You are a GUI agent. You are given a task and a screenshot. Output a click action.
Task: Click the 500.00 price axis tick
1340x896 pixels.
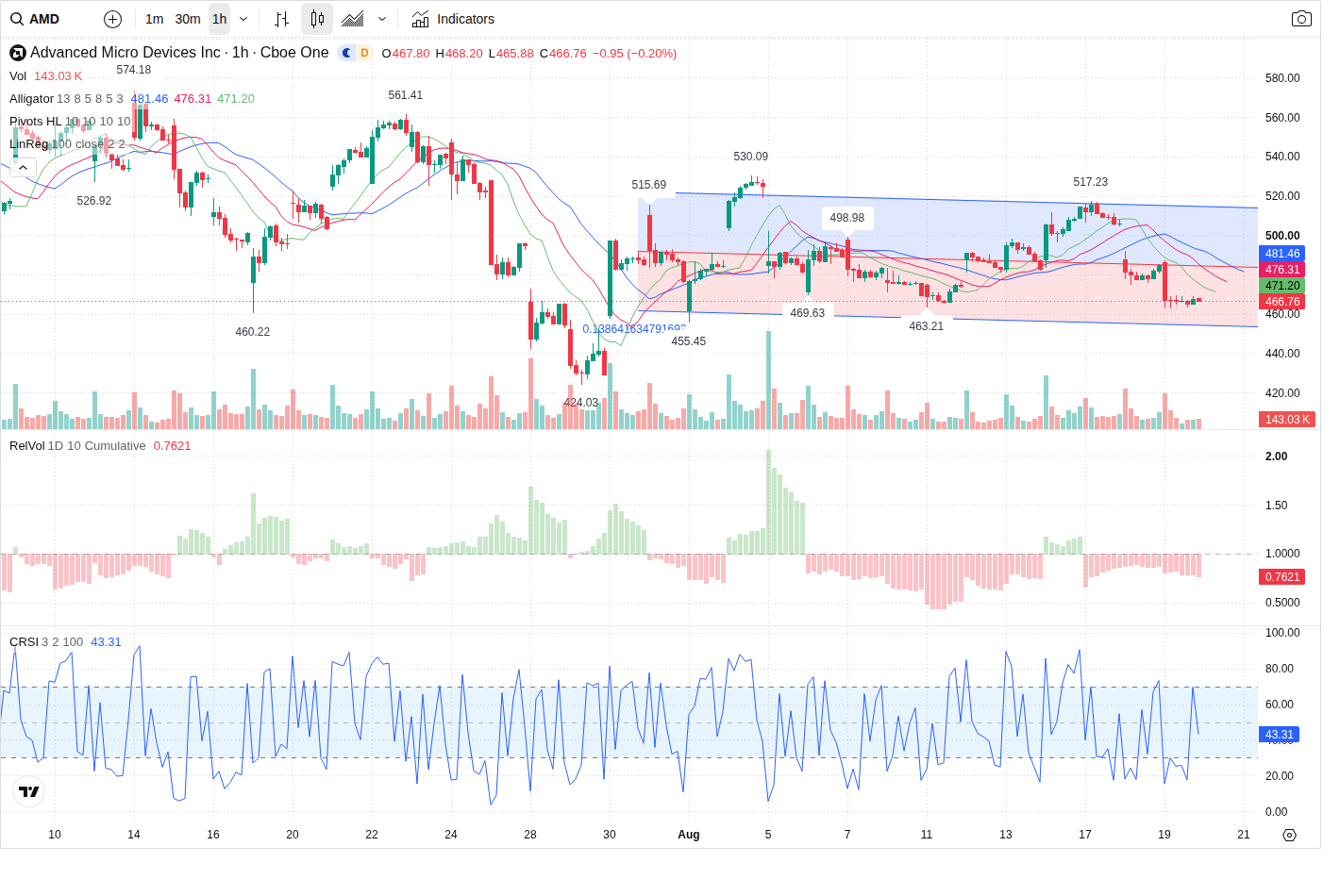(x=1282, y=236)
